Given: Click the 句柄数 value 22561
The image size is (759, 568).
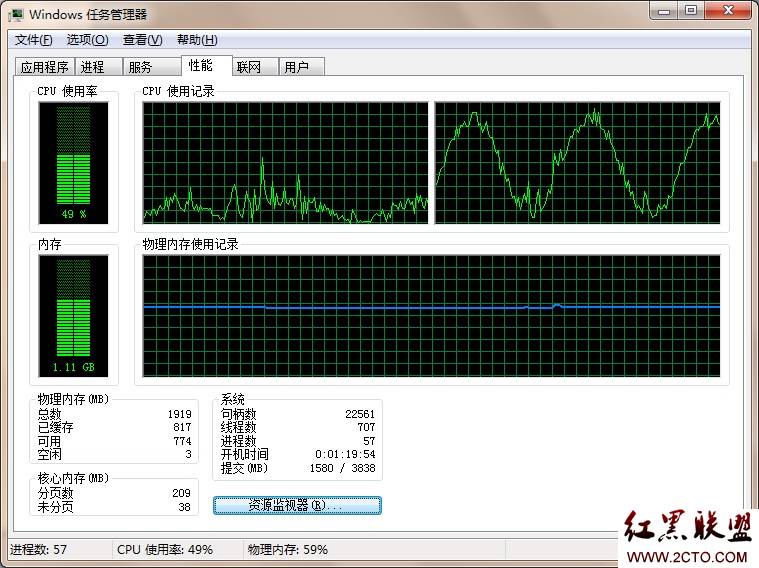Looking at the screenshot, I should pos(360,414).
